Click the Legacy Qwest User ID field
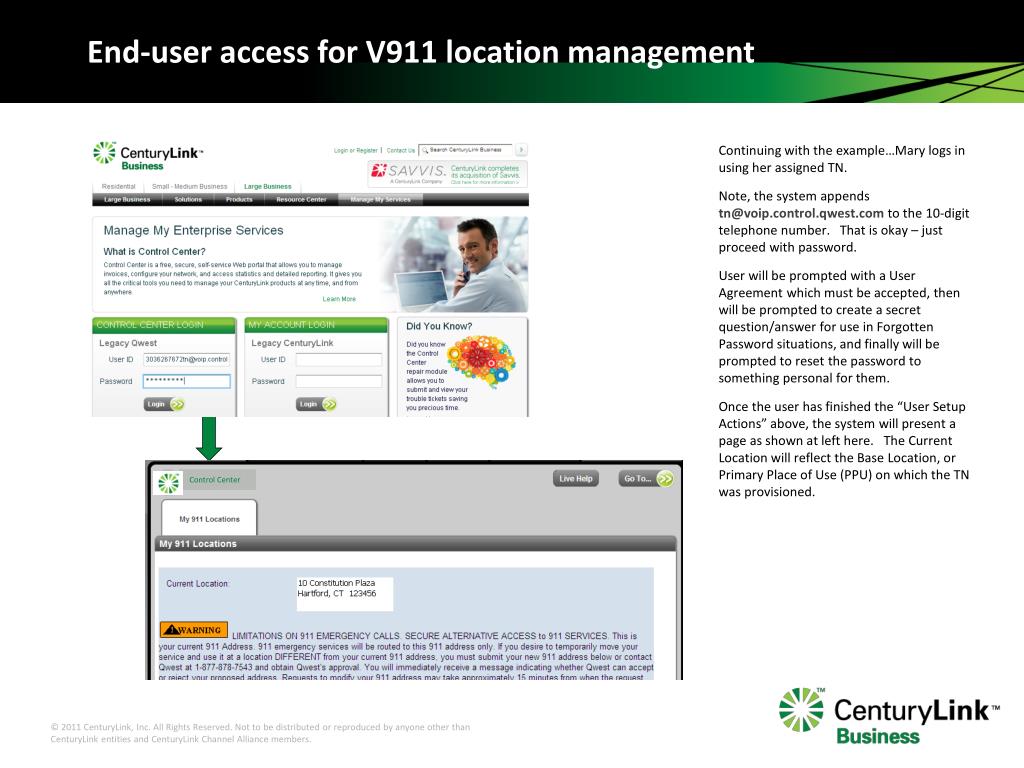Screen dimensions: 1024x768 (x=187, y=359)
